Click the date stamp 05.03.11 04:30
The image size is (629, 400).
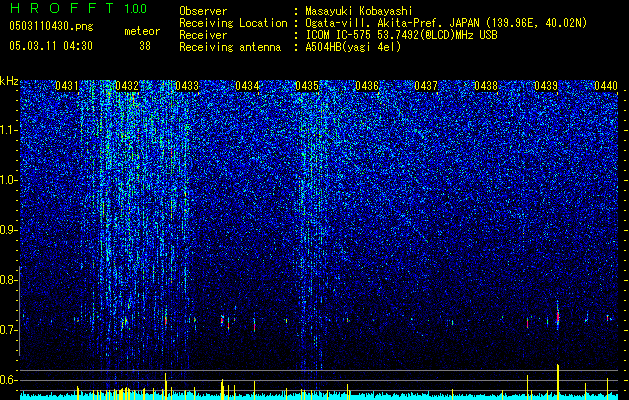pyautogui.click(x=51, y=46)
